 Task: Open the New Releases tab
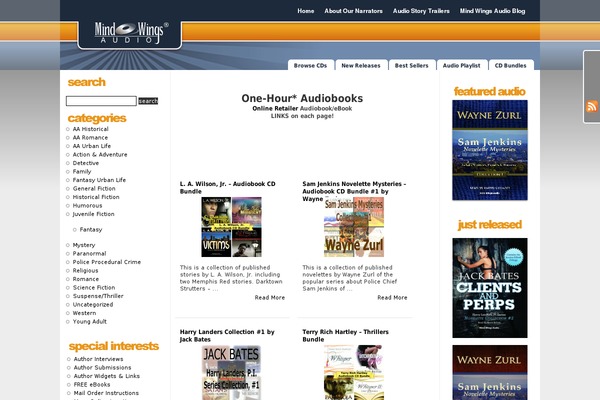361,65
